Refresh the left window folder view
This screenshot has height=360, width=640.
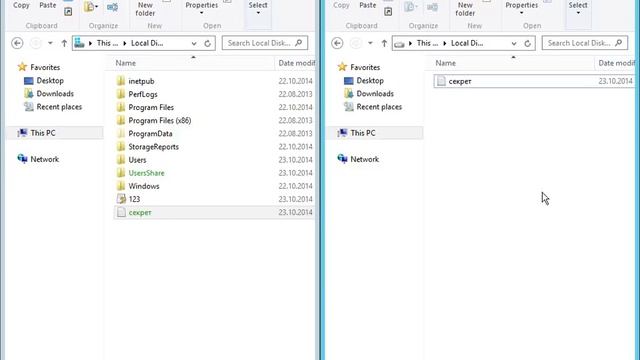point(207,43)
